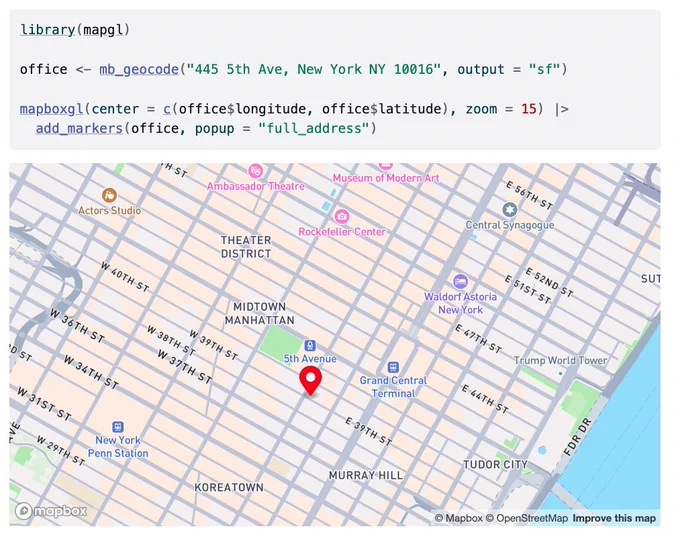Open the mapboxgl function link
This screenshot has width=680, height=537.
(52, 109)
